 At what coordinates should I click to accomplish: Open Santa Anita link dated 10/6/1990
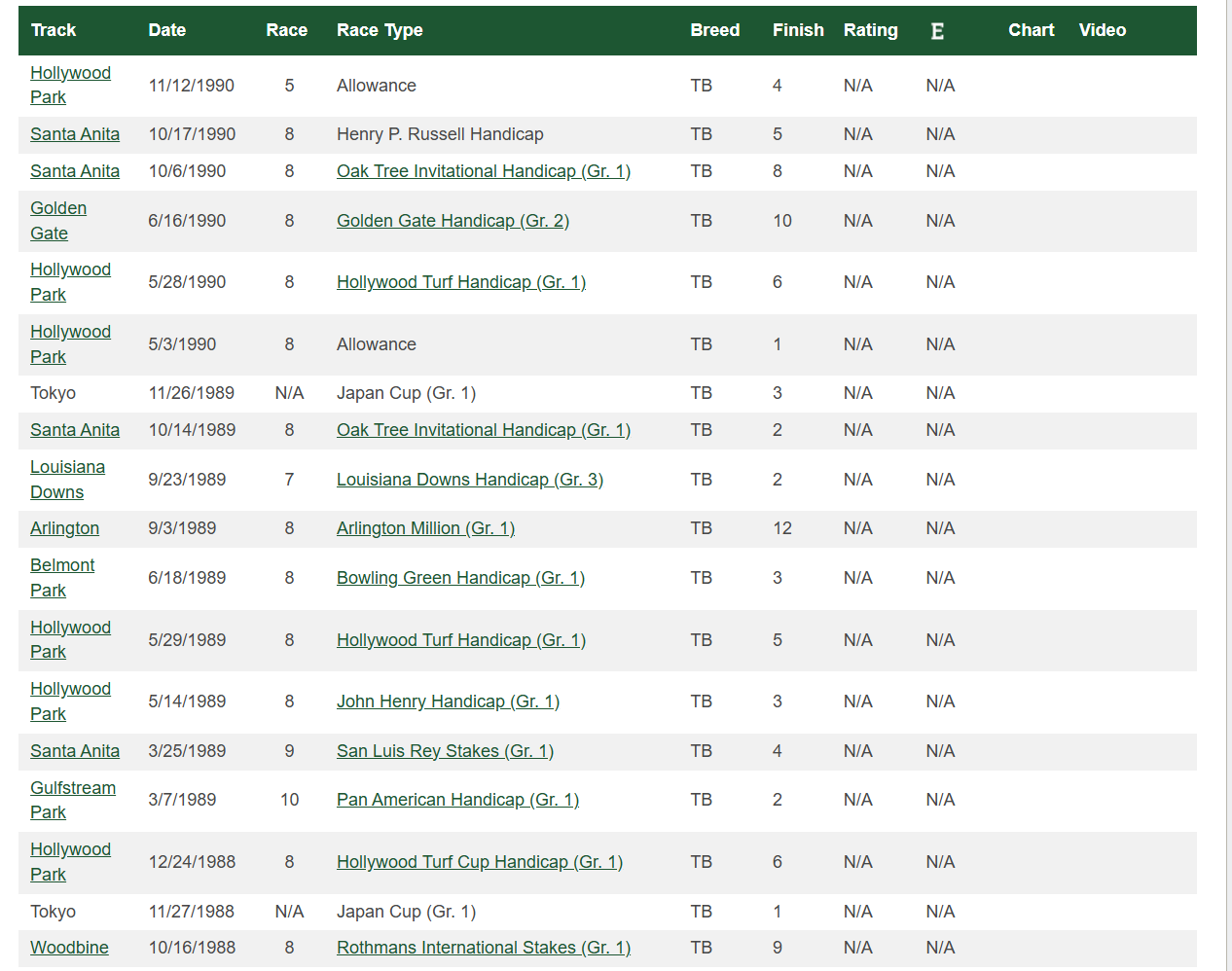click(75, 171)
